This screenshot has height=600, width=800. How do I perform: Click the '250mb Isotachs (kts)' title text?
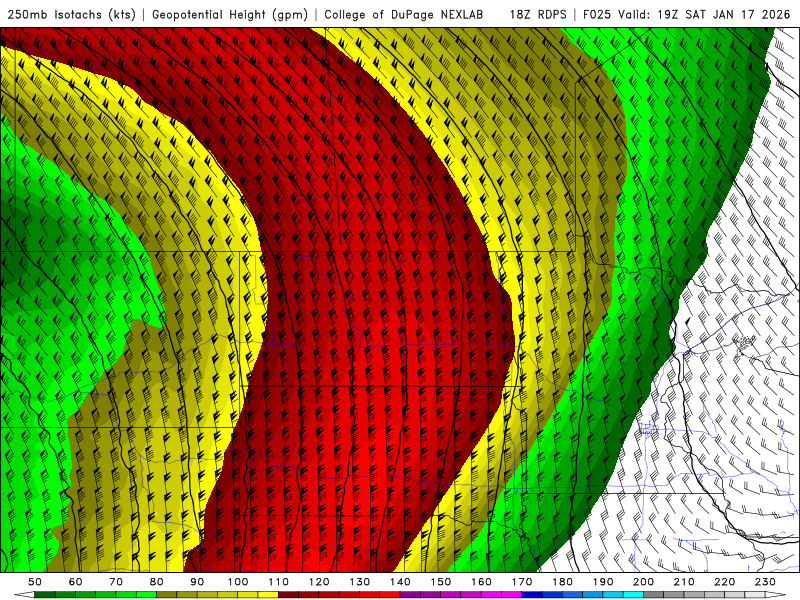(x=72, y=14)
